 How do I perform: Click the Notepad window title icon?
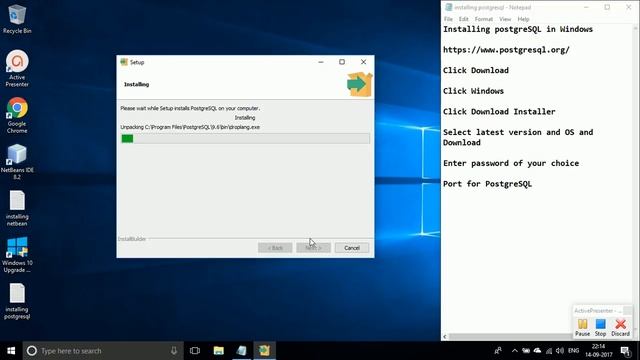(x=449, y=7)
